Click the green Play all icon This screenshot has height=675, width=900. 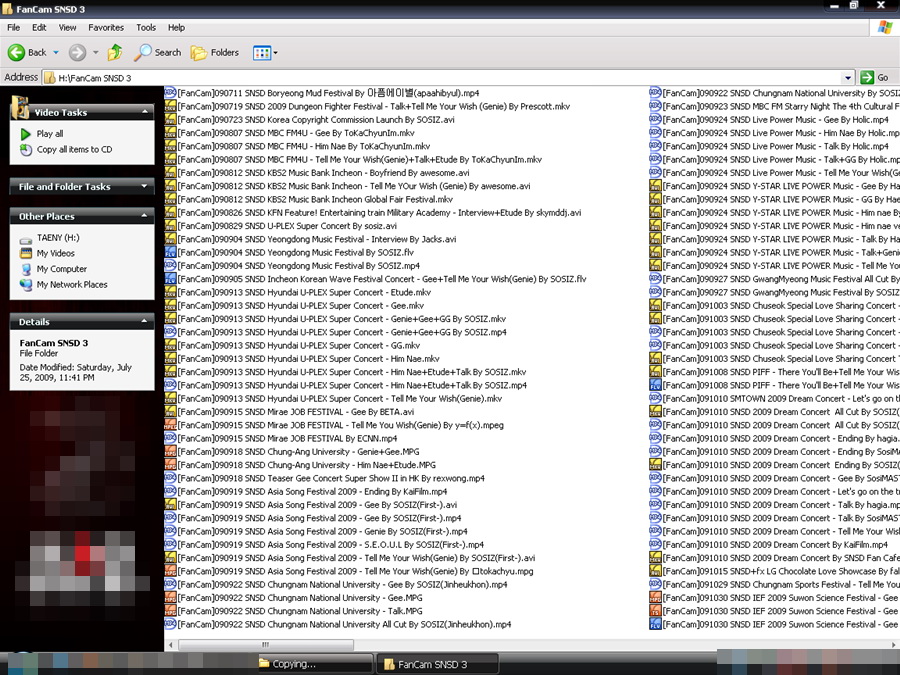pyautogui.click(x=26, y=134)
